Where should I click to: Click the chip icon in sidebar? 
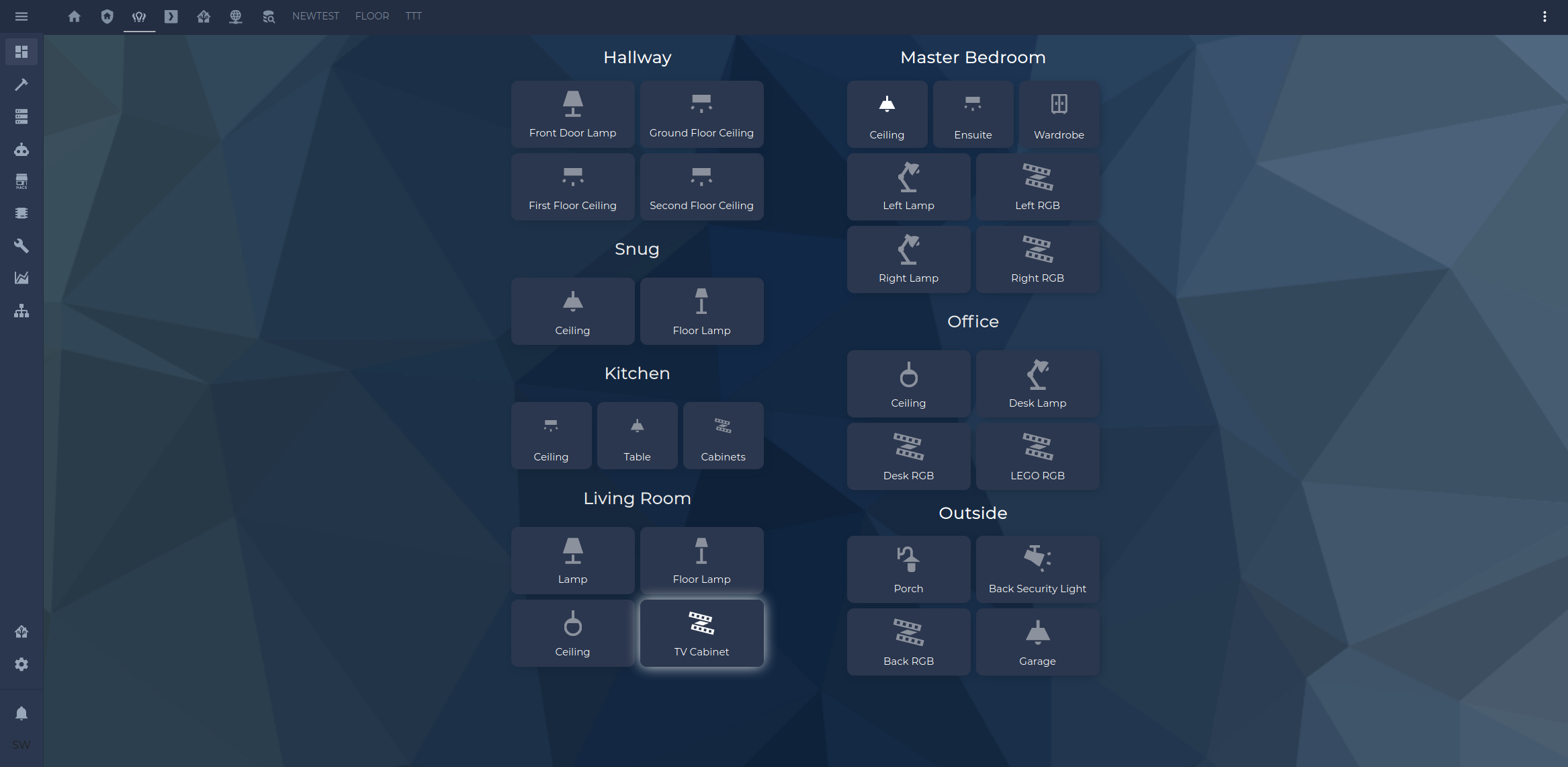pos(21,213)
